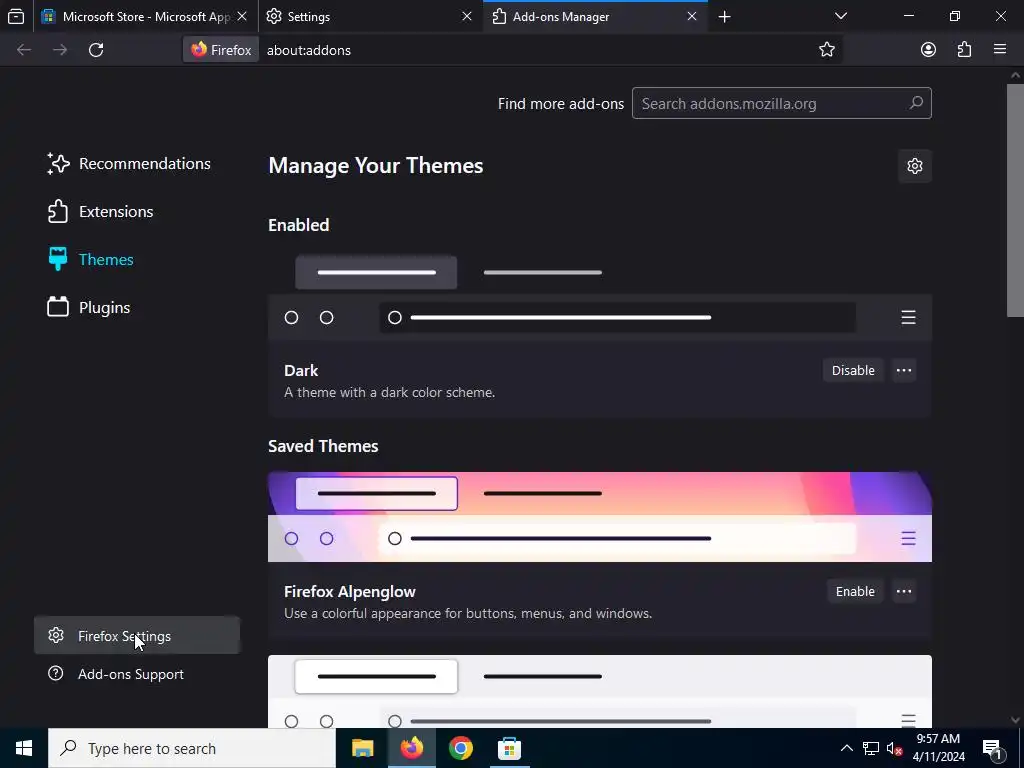This screenshot has height=768, width=1024.
Task: Select the Themes category
Action: (91, 259)
